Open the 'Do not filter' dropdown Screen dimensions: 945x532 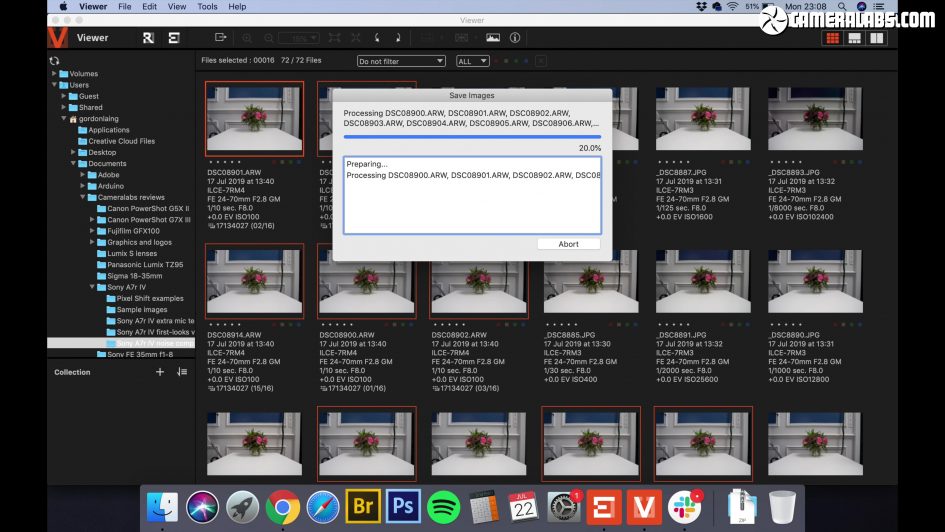(x=401, y=61)
